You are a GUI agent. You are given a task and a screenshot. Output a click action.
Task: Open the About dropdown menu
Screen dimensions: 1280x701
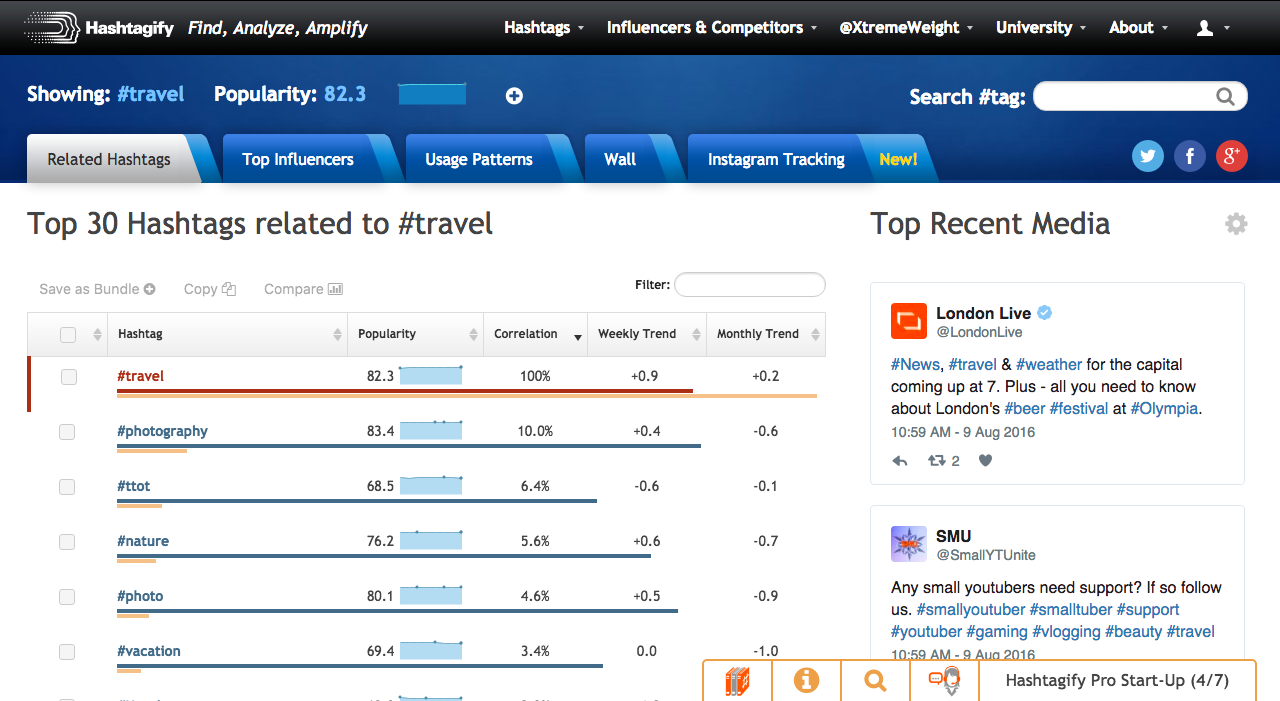[1138, 28]
